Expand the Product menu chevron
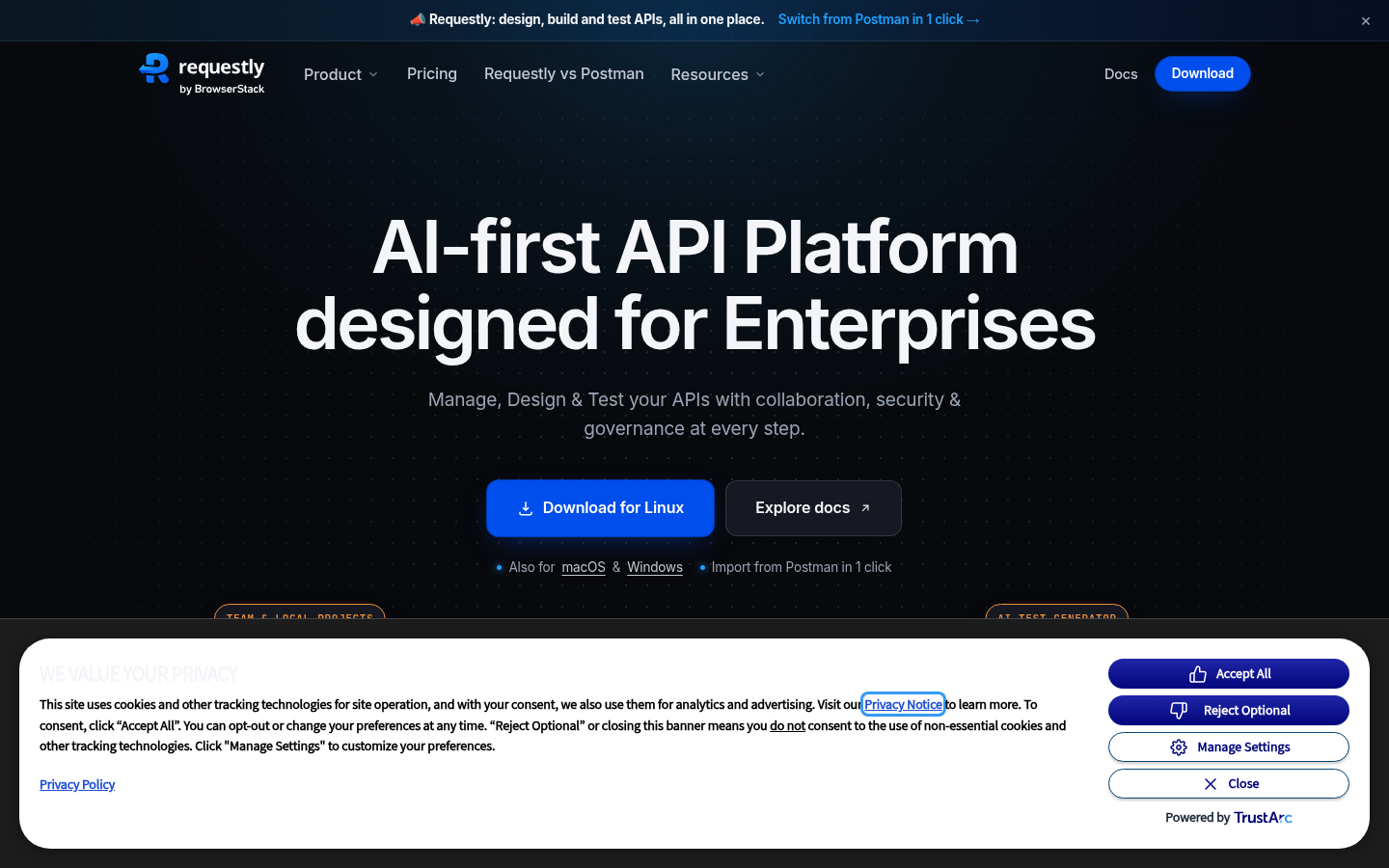Image resolution: width=1389 pixels, height=868 pixels. 373,75
